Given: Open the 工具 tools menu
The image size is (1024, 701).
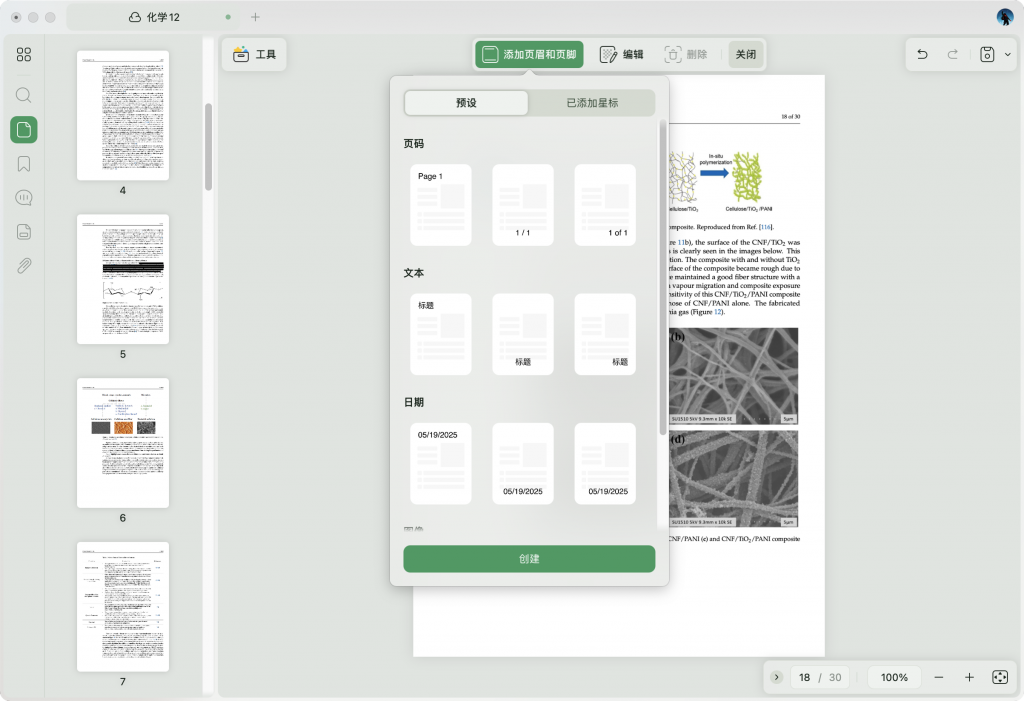Looking at the screenshot, I should [x=254, y=55].
